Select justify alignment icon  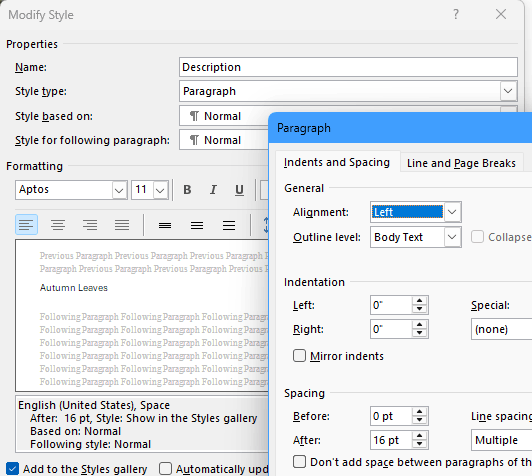pyautogui.click(x=122, y=225)
